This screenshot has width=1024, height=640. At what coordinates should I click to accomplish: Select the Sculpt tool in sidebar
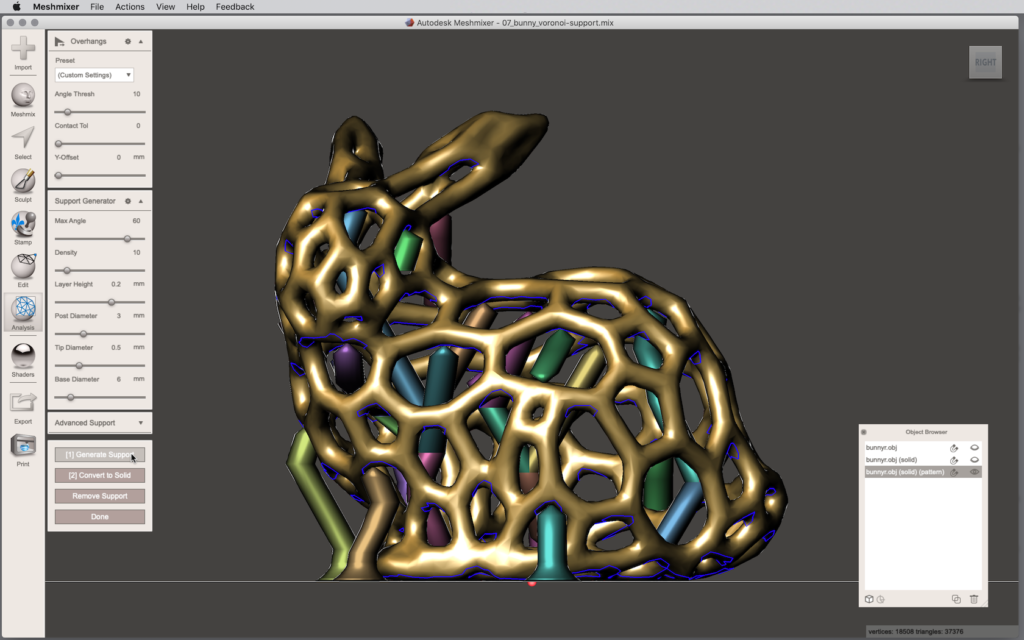pyautogui.click(x=23, y=183)
